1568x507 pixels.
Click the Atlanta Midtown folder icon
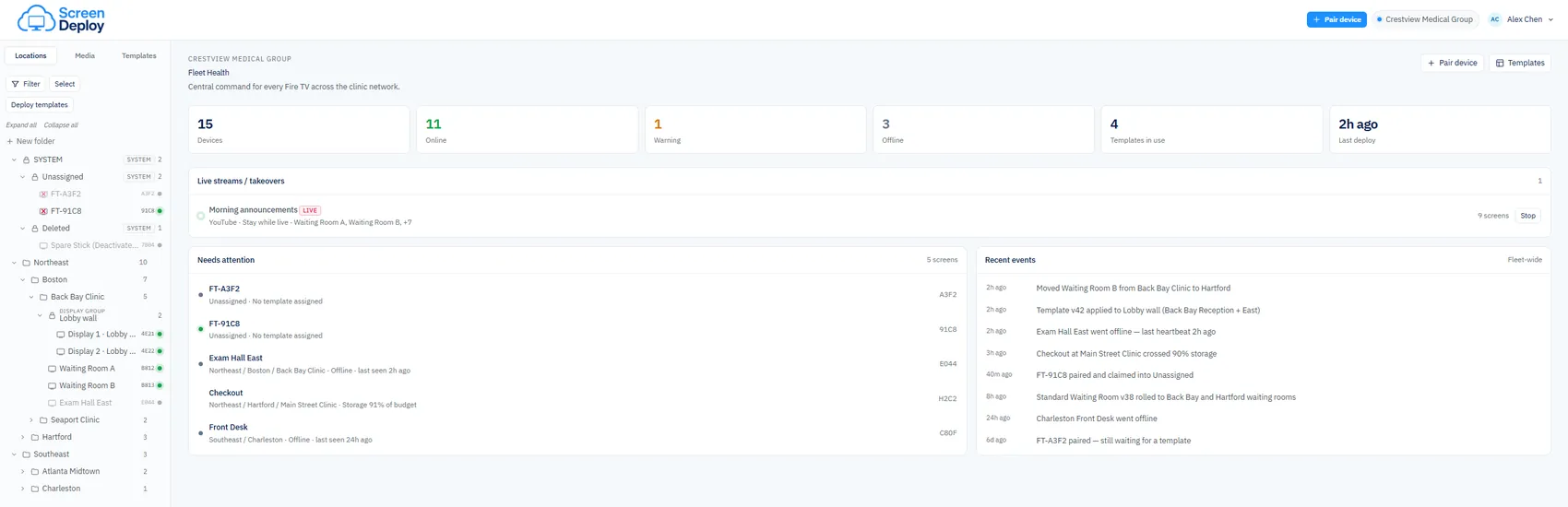pos(34,472)
